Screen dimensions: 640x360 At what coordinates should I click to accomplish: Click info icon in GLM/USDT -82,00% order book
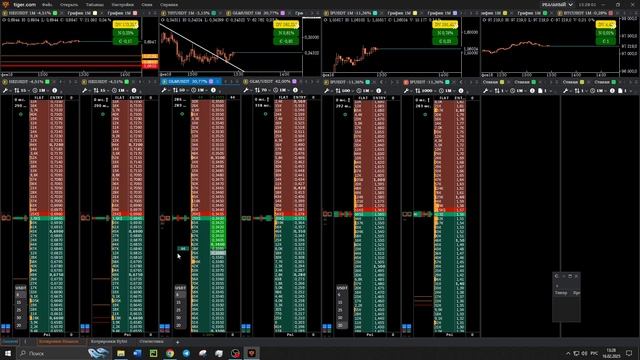(295, 90)
